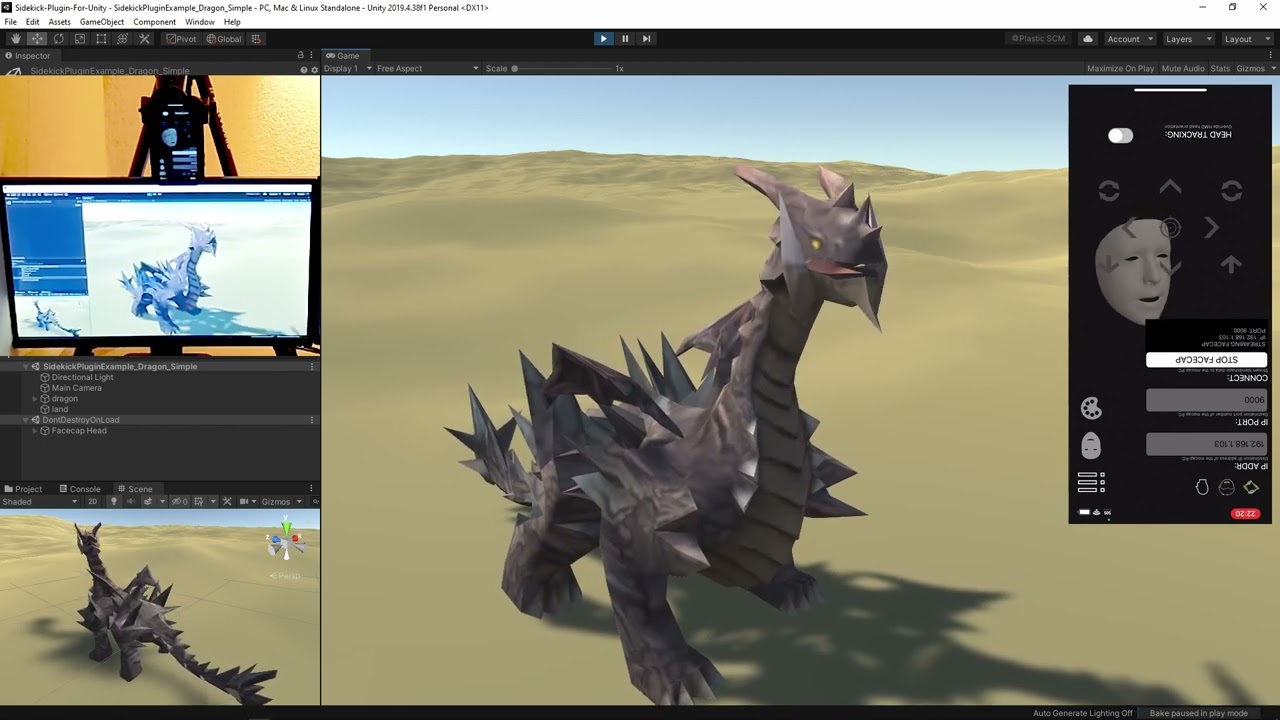Screen dimensions: 1280x720
Task: Collapse the SidekickPluginExample_Dragon_Simple scene in Hierarchy
Action: [x=25, y=367]
